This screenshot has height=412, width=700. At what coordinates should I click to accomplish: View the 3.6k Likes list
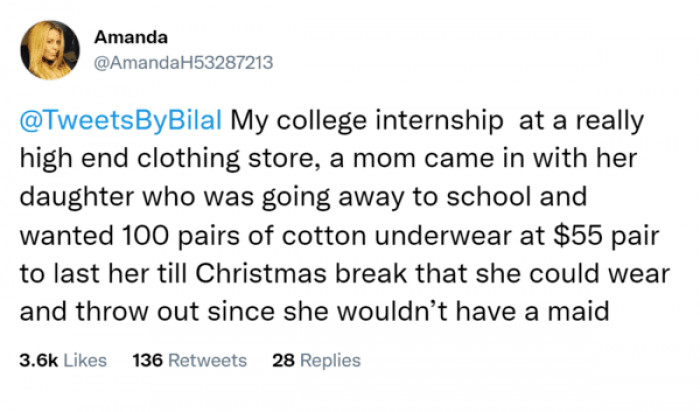click(64, 360)
